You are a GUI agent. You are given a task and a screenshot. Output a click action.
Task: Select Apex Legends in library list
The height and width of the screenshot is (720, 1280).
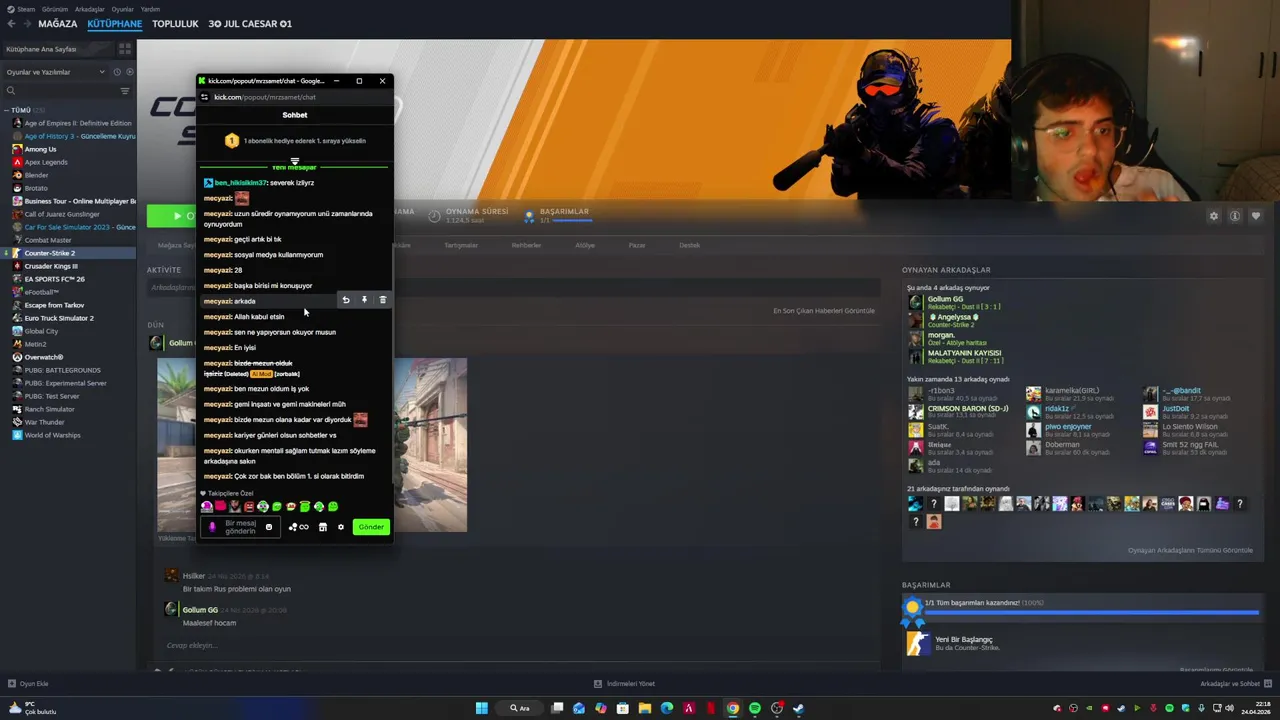[x=46, y=162]
